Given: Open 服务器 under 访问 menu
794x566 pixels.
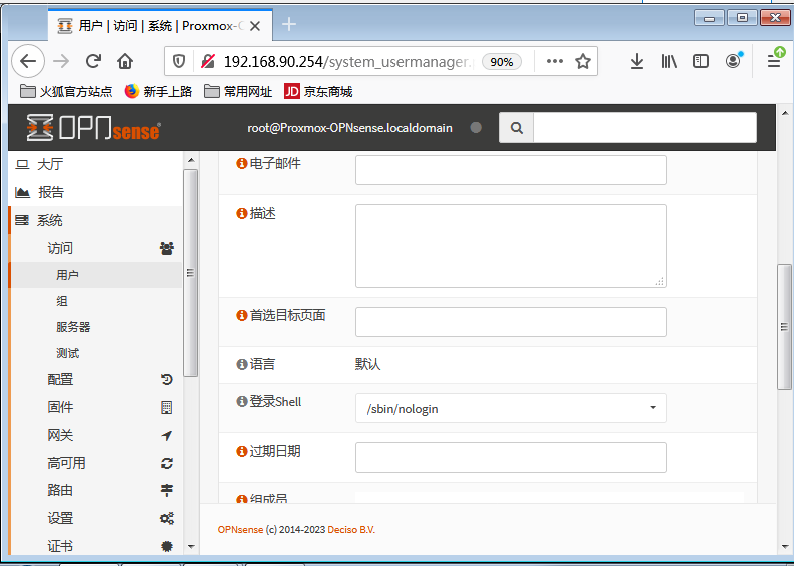Looking at the screenshot, I should [73, 327].
